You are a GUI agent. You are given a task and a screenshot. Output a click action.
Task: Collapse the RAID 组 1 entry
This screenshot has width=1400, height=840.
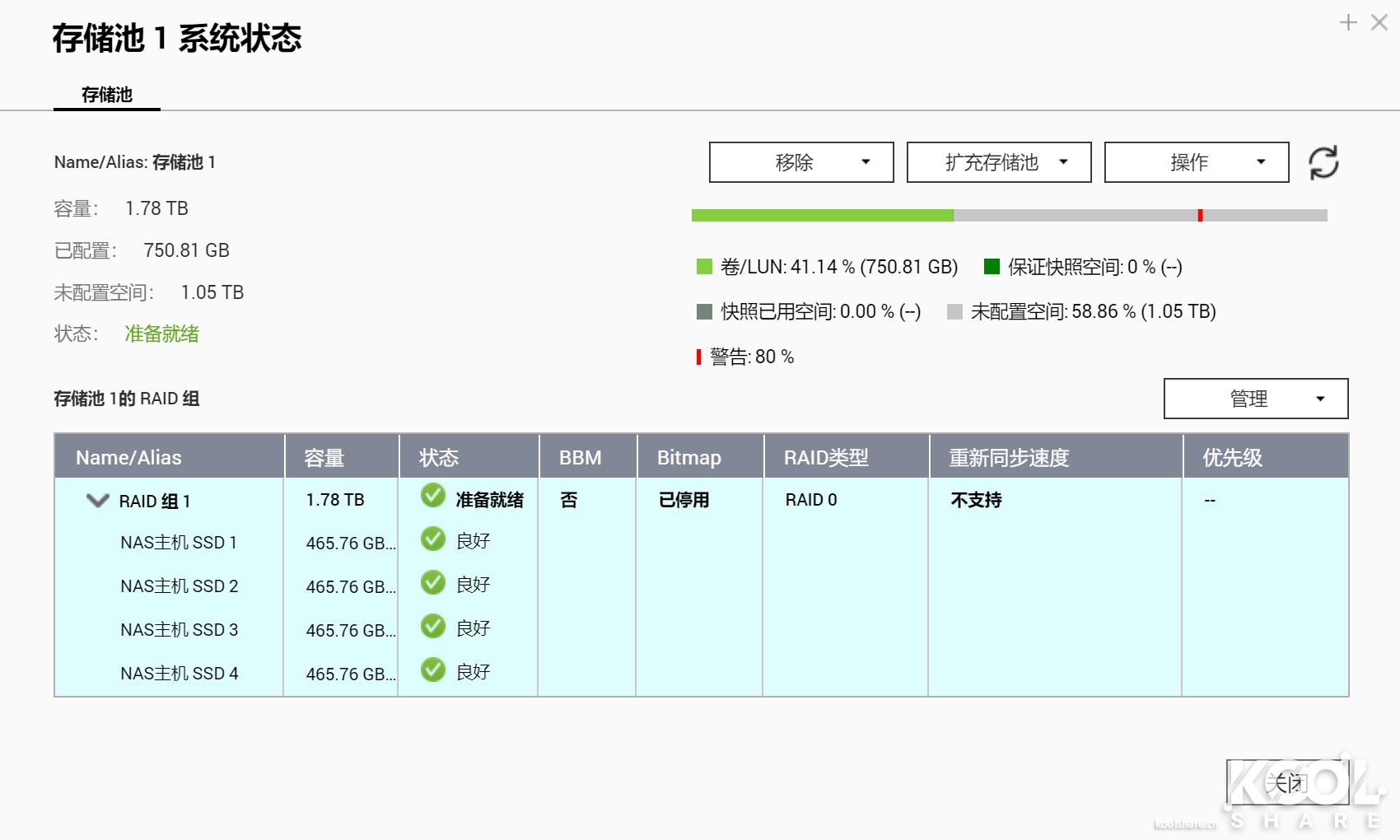[x=96, y=500]
